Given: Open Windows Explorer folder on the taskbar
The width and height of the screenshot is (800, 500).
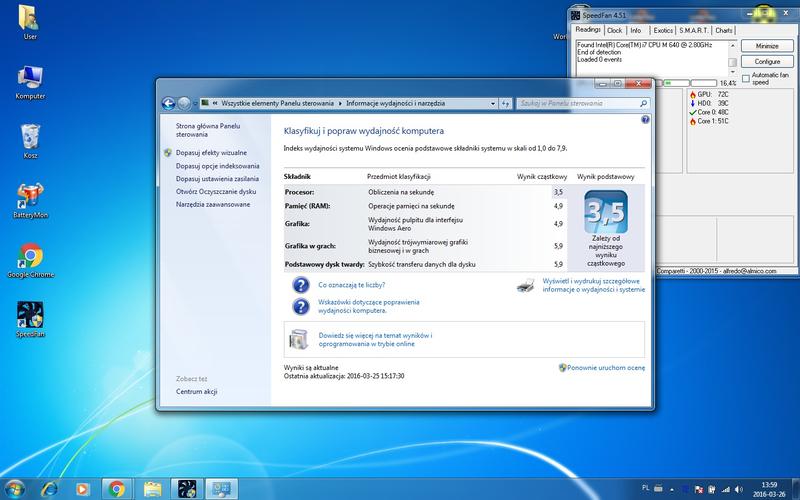Looking at the screenshot, I should (x=152, y=489).
